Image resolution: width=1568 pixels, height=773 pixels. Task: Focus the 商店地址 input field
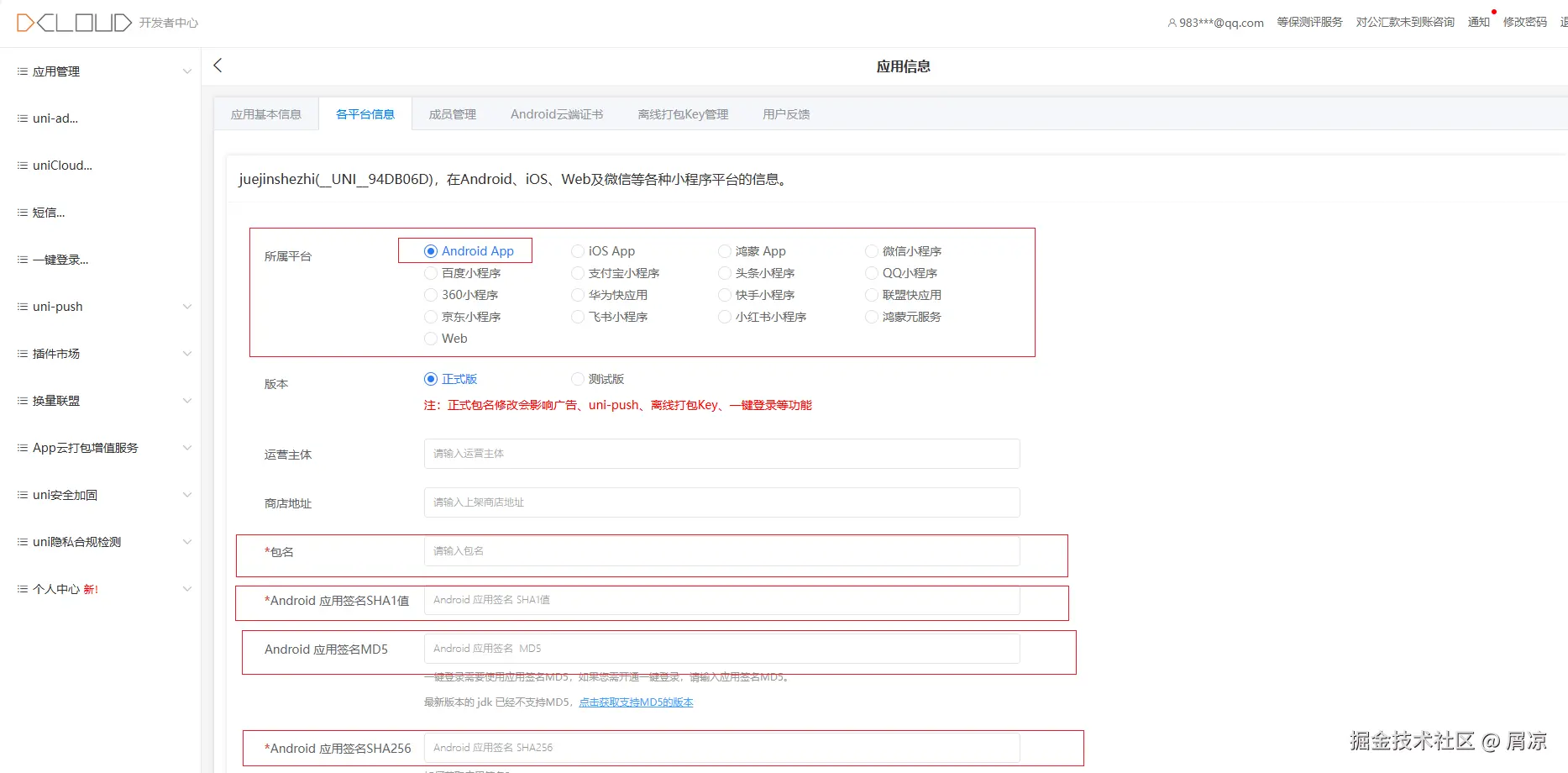(x=722, y=502)
